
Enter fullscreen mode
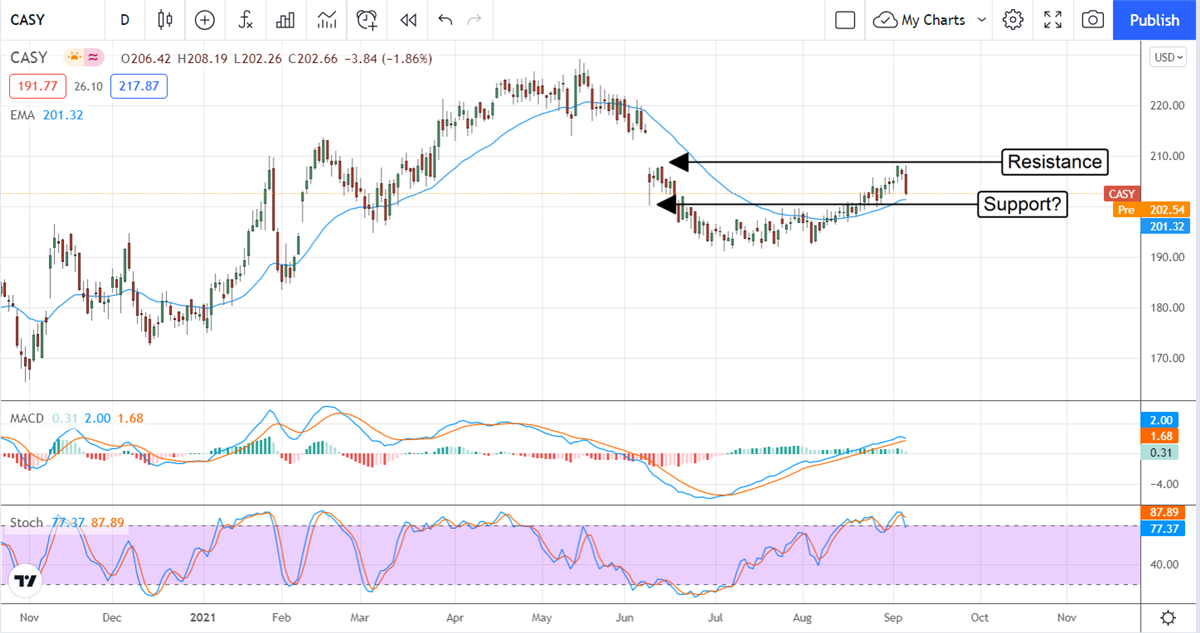tap(1053, 20)
